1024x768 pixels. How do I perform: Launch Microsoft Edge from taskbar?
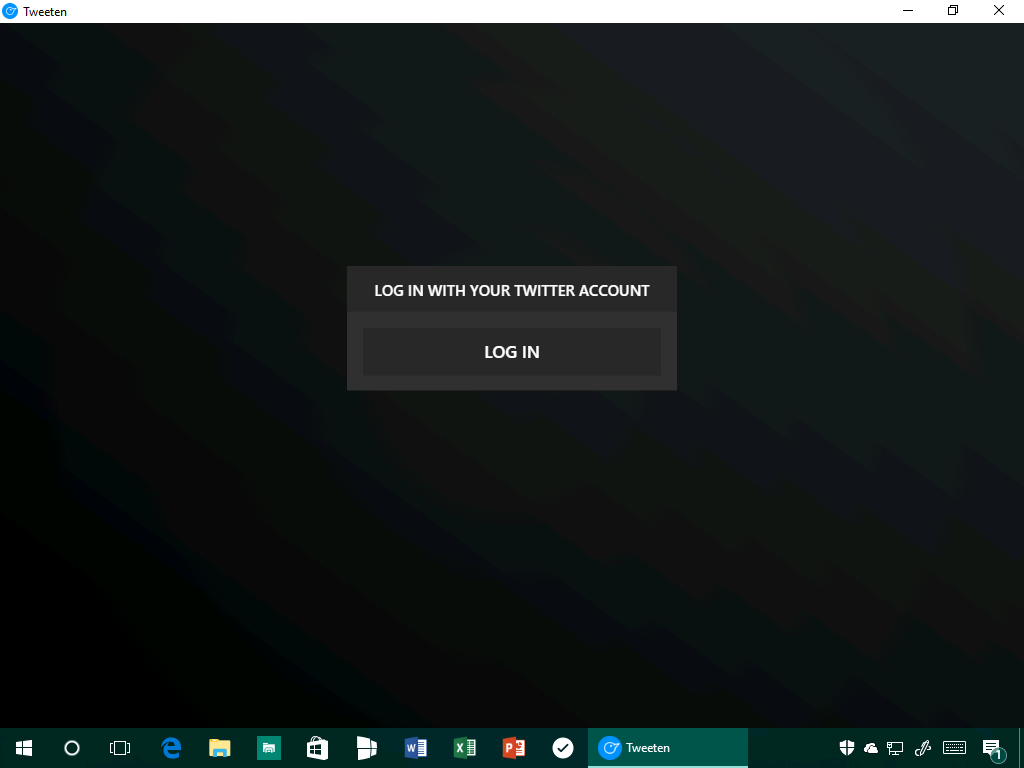click(171, 748)
